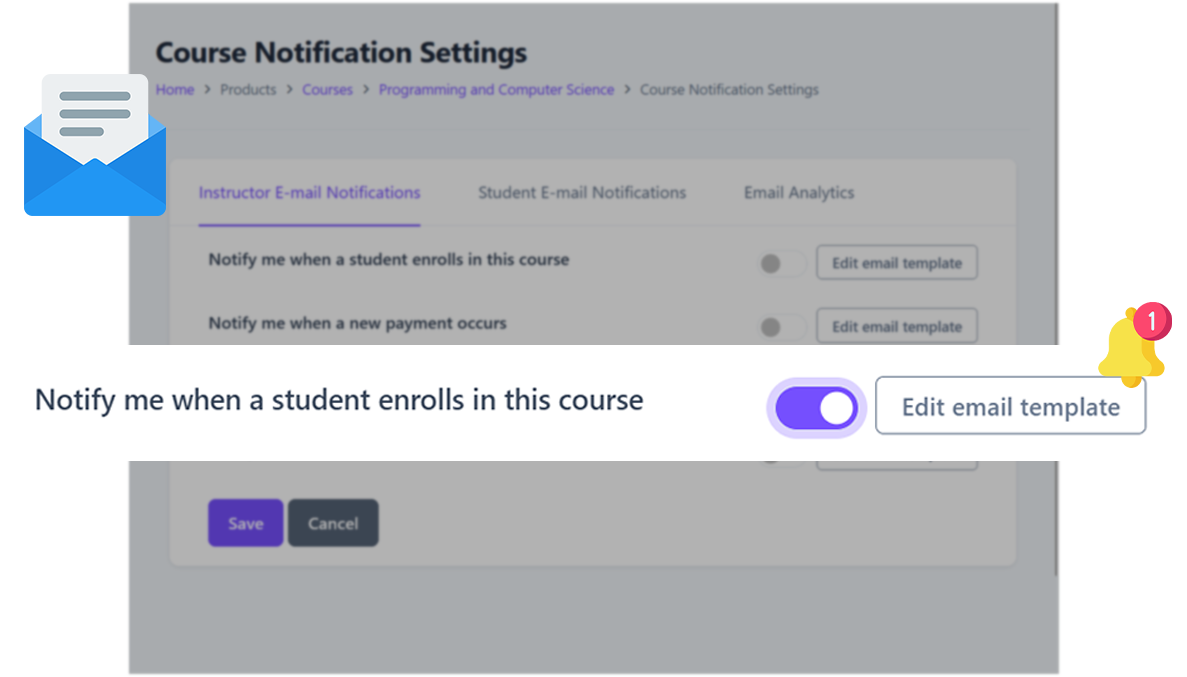The width and height of the screenshot is (1187, 677).
Task: Open the Courses breadcrumb link
Action: (327, 90)
